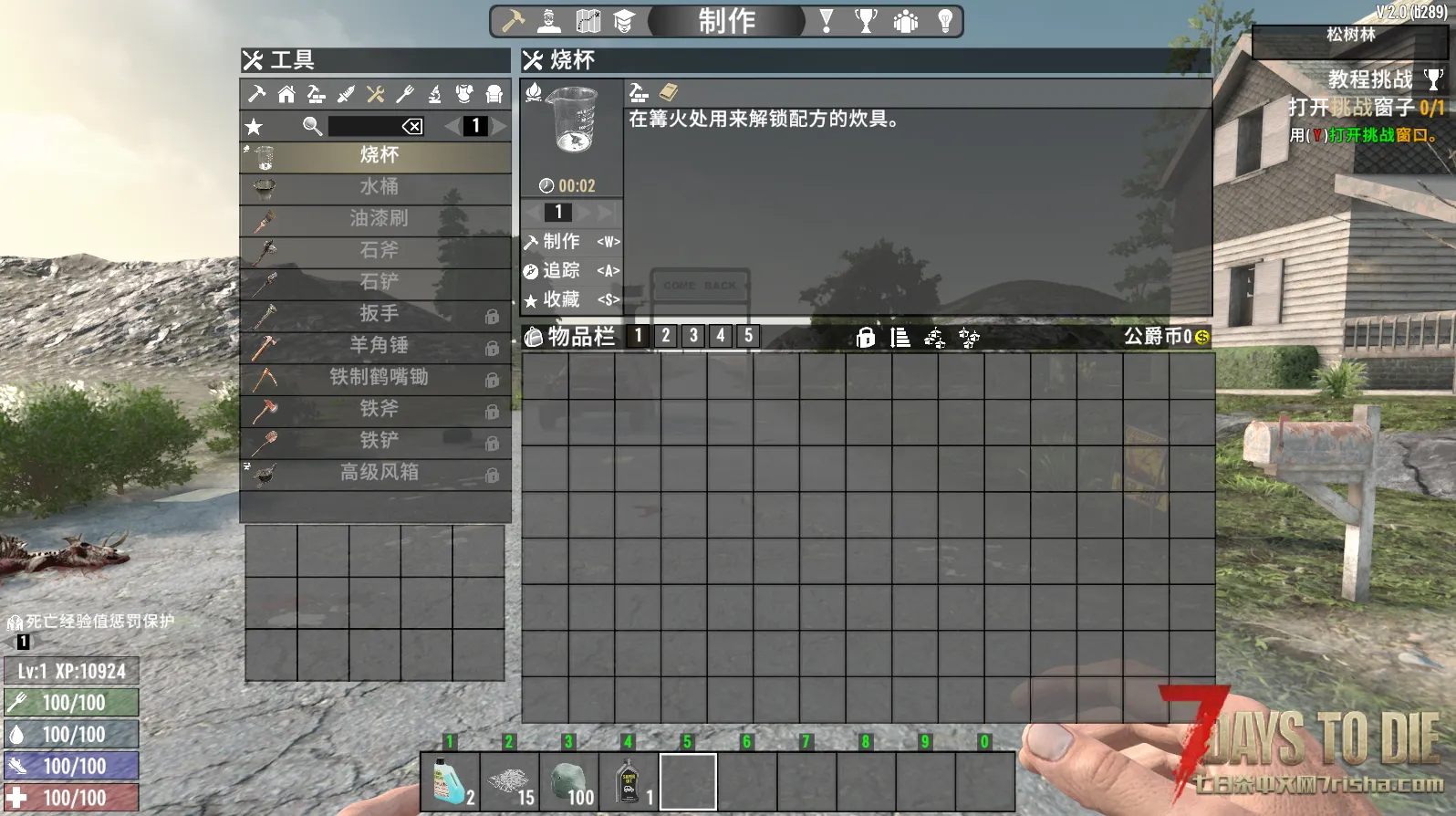Image resolution: width=1456 pixels, height=816 pixels.
Task: Switch to inventory page 3
Action: point(693,336)
